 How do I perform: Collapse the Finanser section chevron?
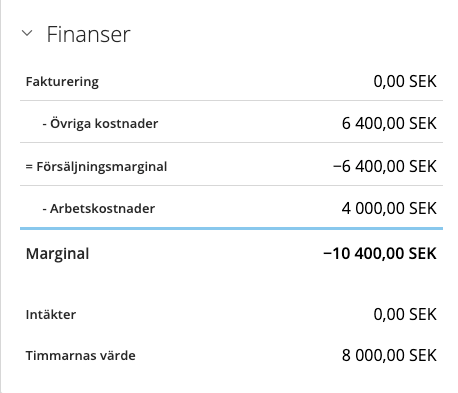tap(27, 33)
